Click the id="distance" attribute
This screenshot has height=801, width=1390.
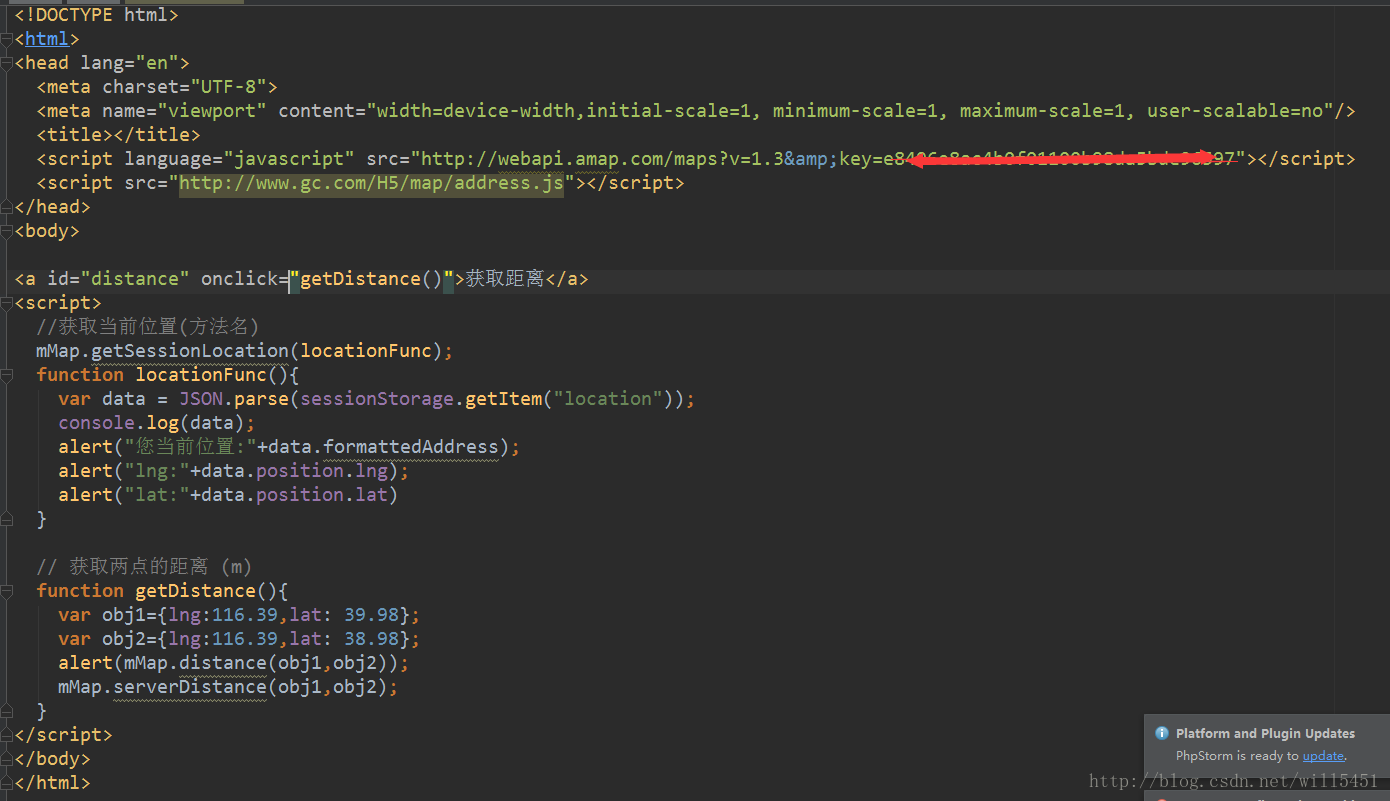[x=119, y=279]
